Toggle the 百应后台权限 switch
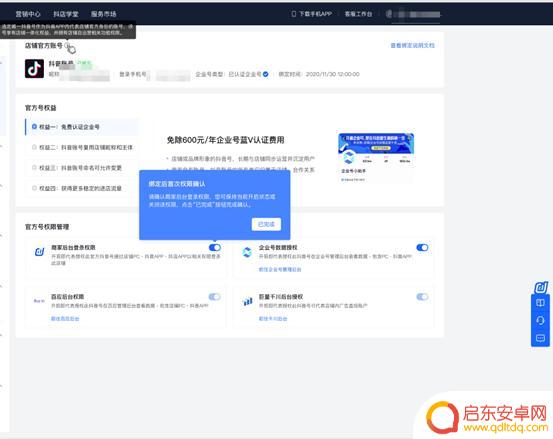Image resolution: width=553 pixels, height=439 pixels. point(214,297)
